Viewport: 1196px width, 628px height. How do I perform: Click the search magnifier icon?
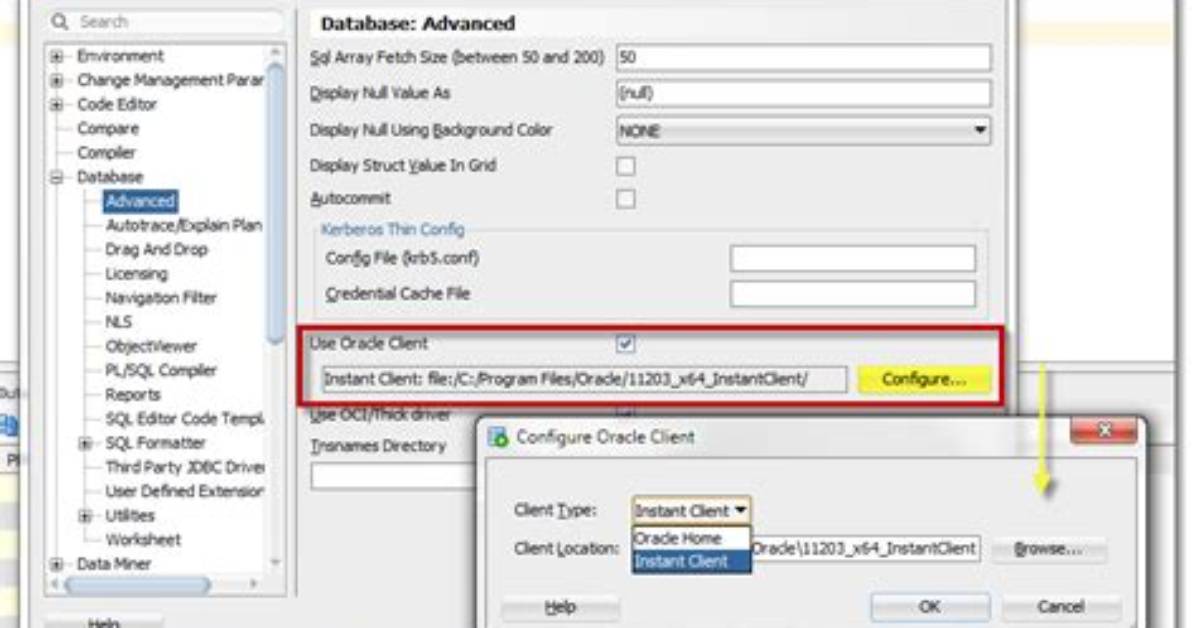[59, 22]
